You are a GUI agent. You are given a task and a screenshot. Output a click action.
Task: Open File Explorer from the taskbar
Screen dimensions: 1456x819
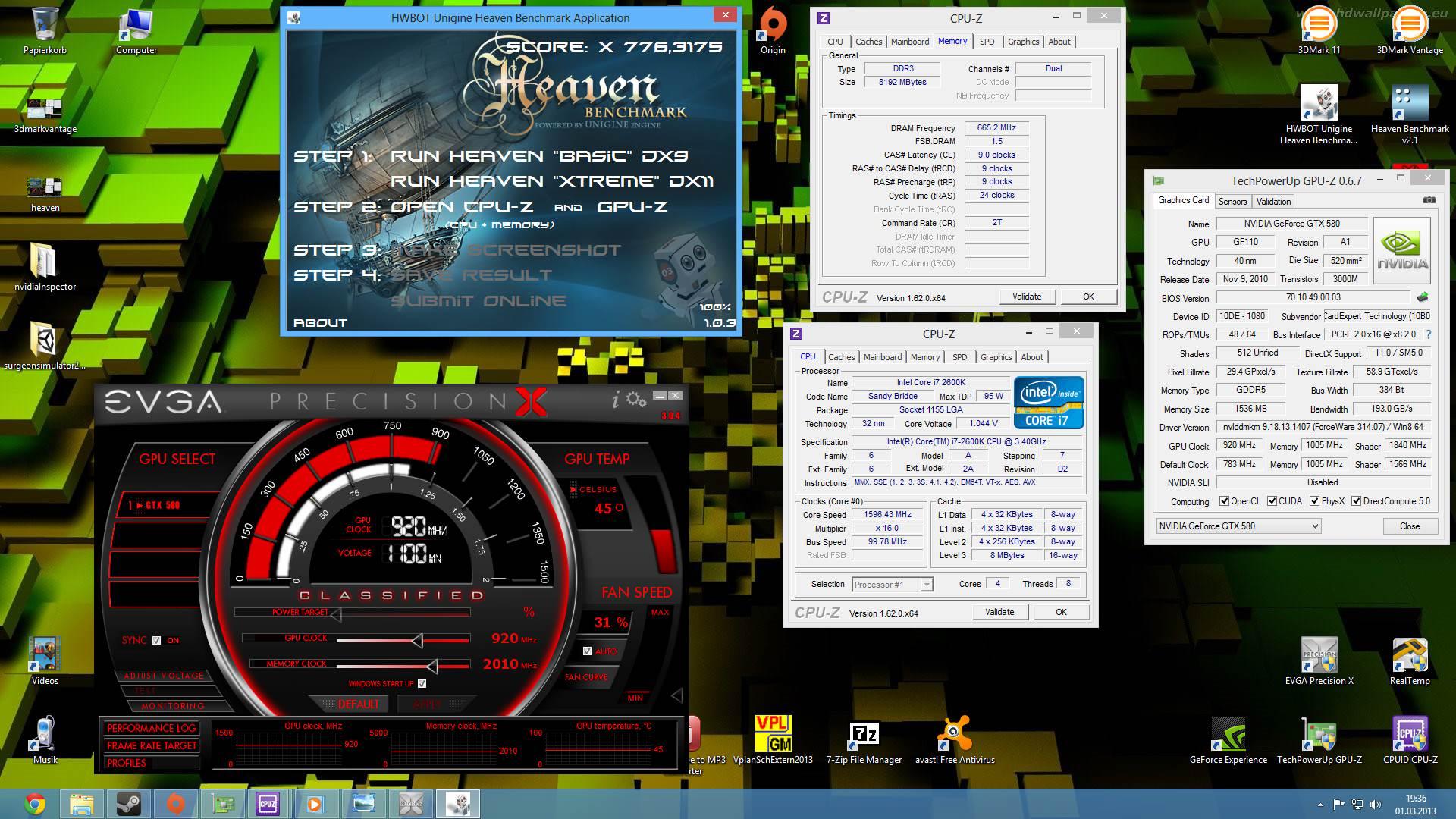click(81, 804)
